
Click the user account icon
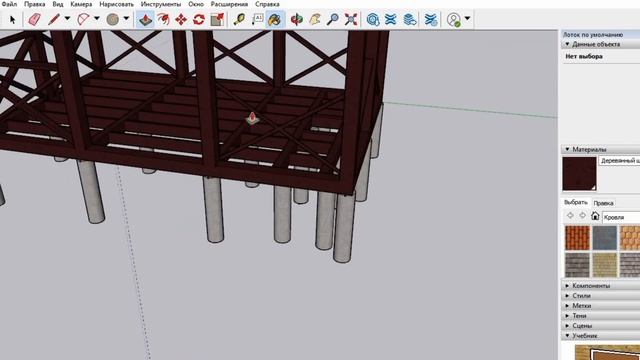pyautogui.click(x=453, y=19)
